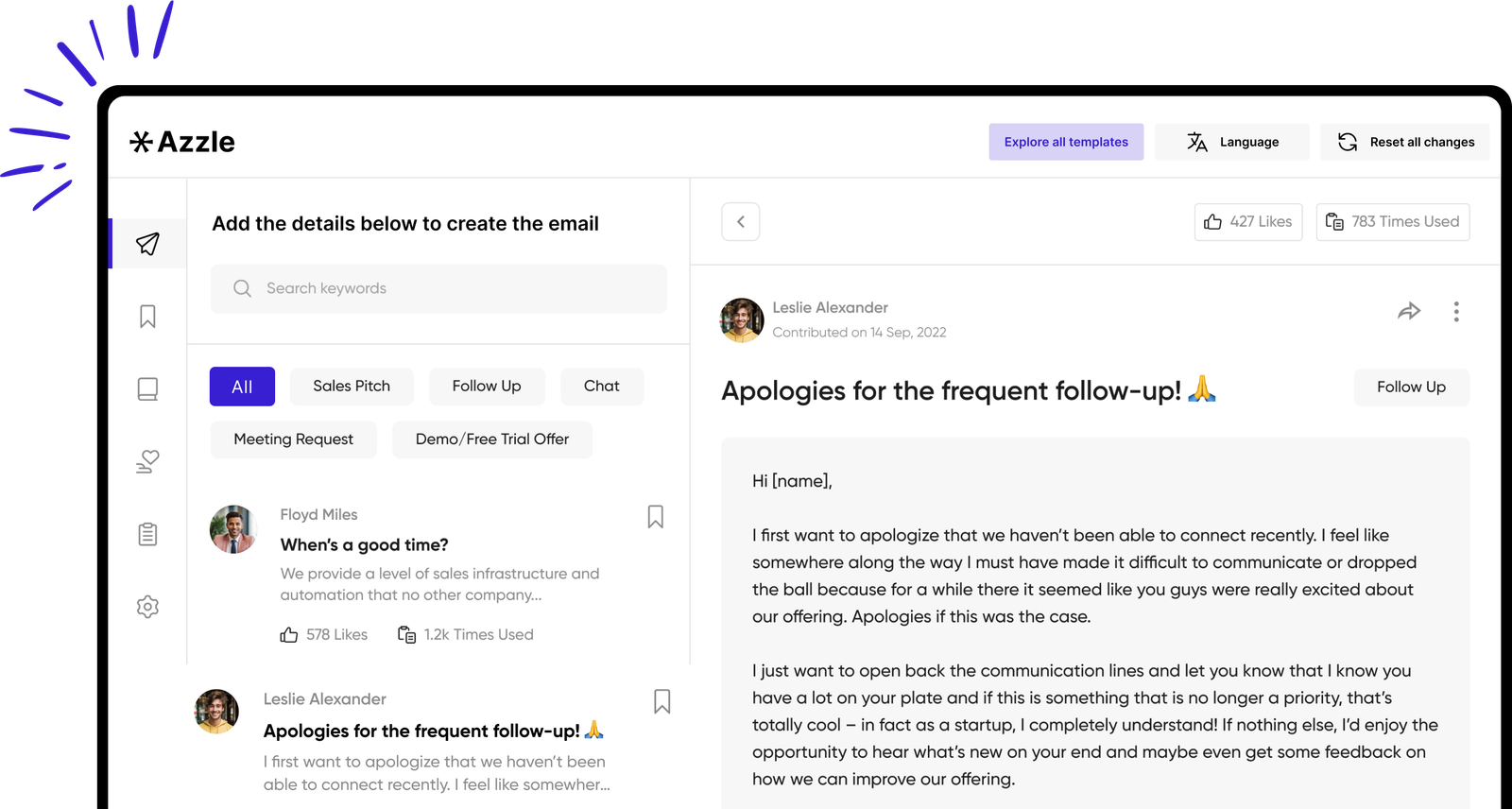
Task: Go back using the chevron button
Action: (741, 222)
